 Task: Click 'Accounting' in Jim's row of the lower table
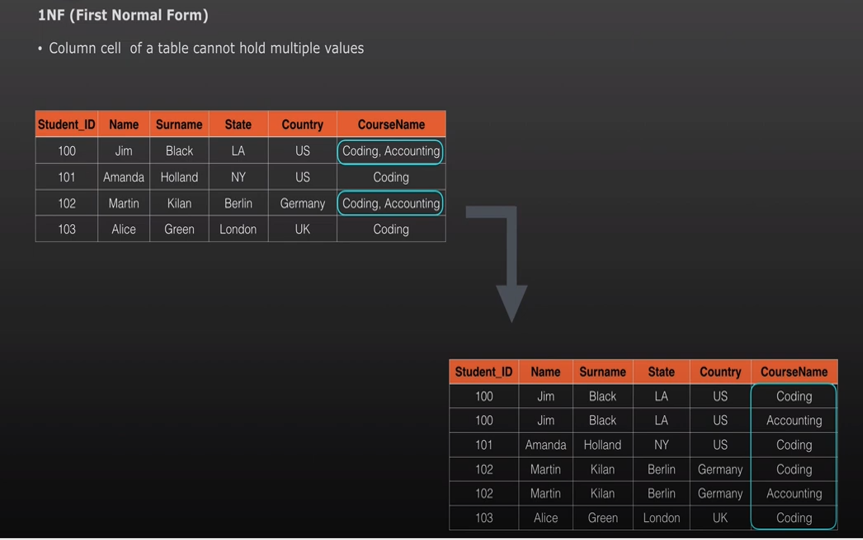794,421
